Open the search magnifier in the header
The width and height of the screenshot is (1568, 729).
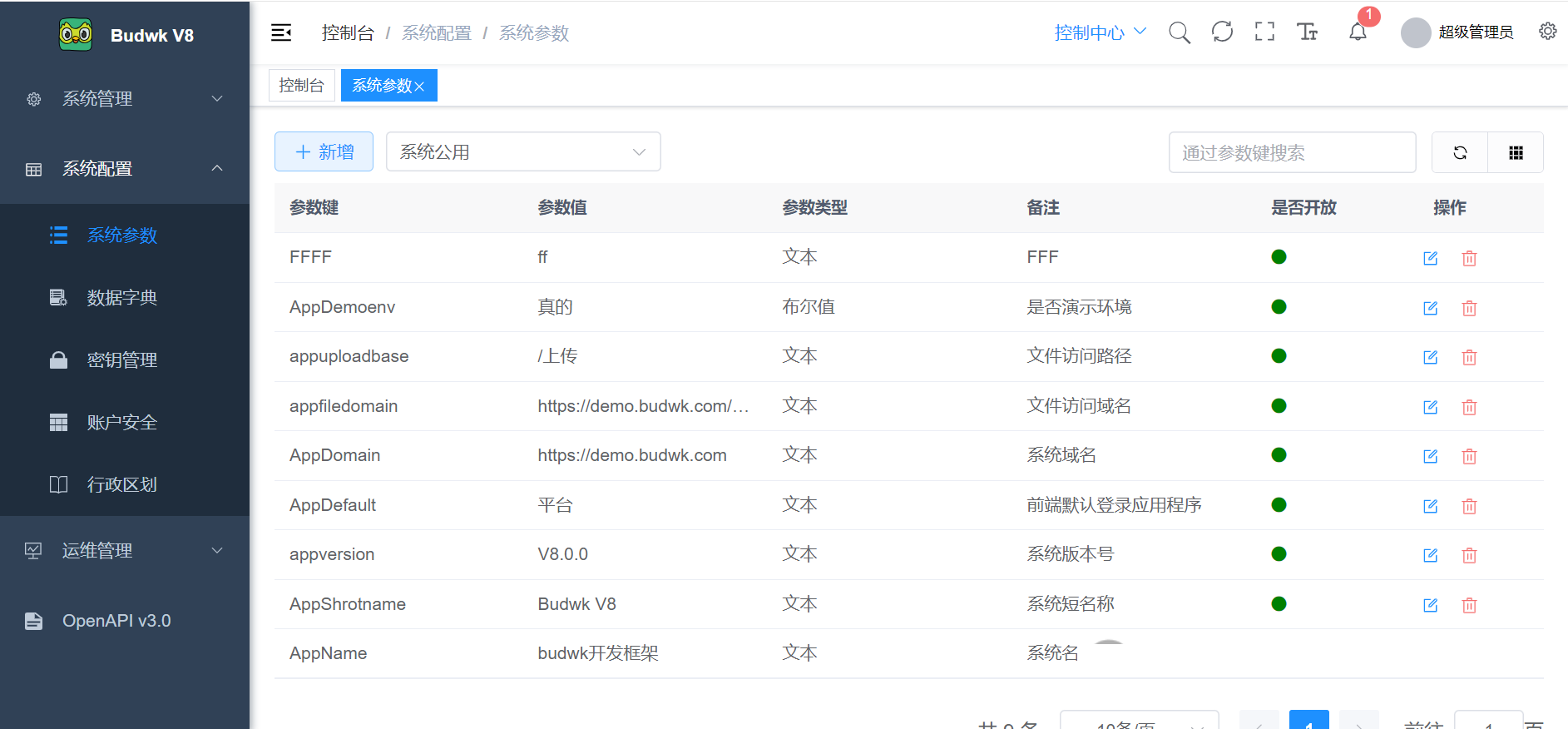coord(1179,32)
